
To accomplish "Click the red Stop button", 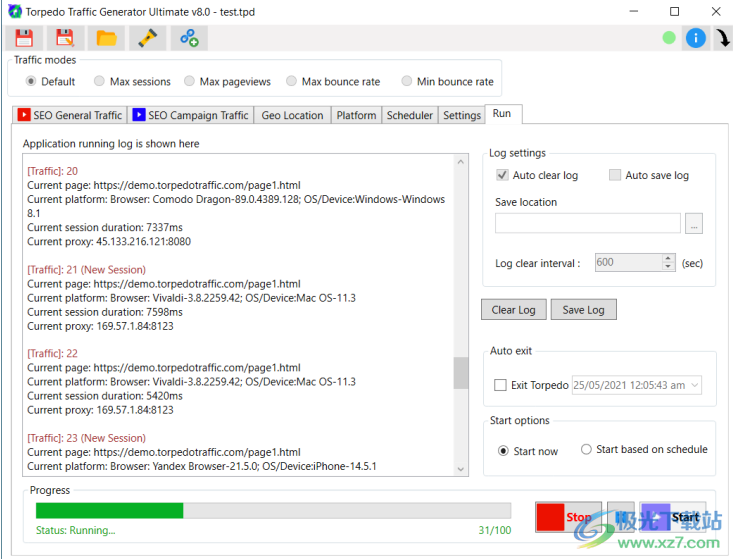I will [x=568, y=517].
